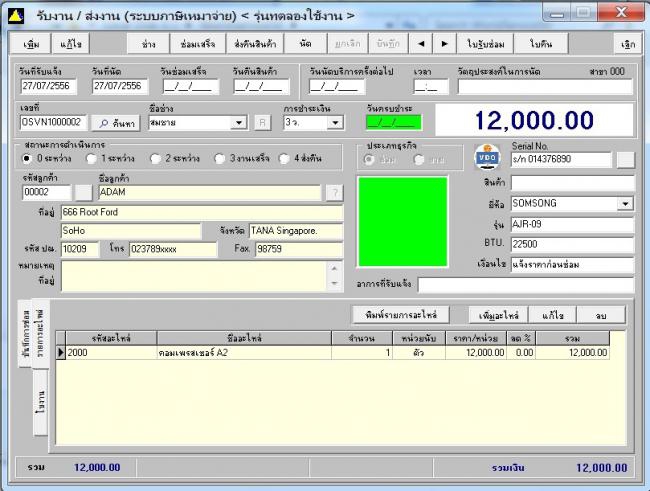
Task: Click the next record arrow button
Action: 444,44
